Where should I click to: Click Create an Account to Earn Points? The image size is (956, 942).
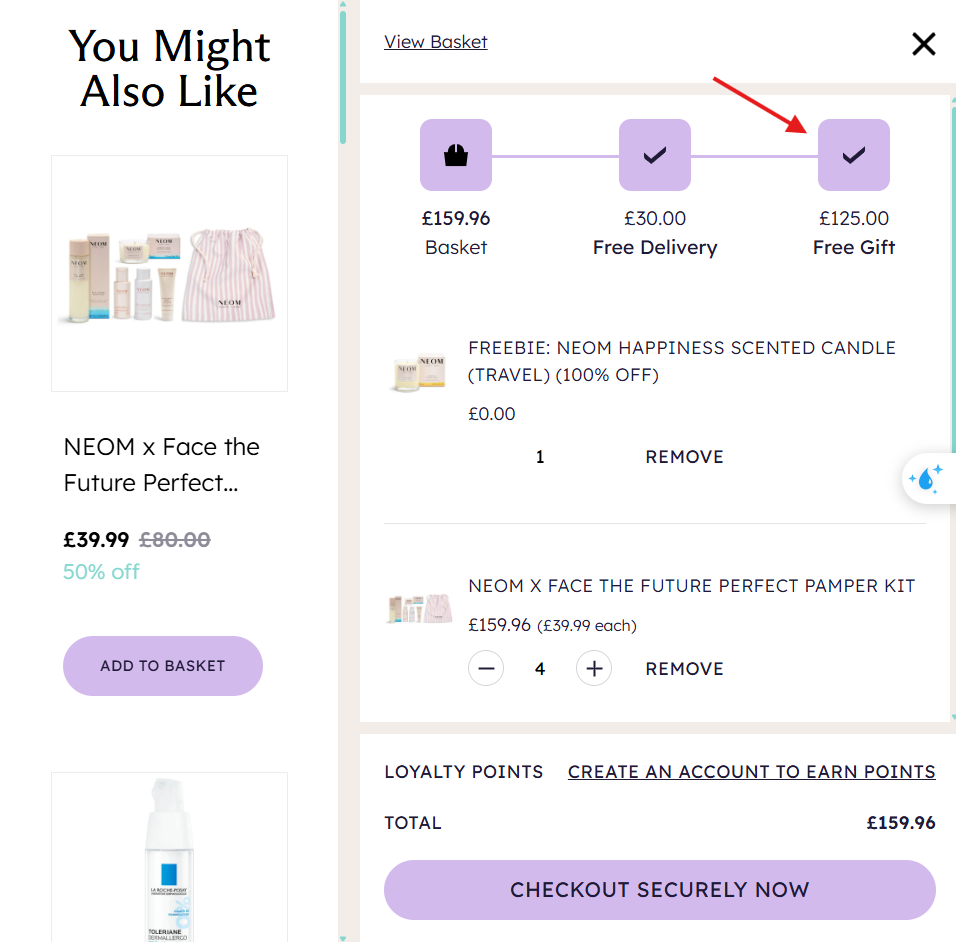[x=751, y=772]
